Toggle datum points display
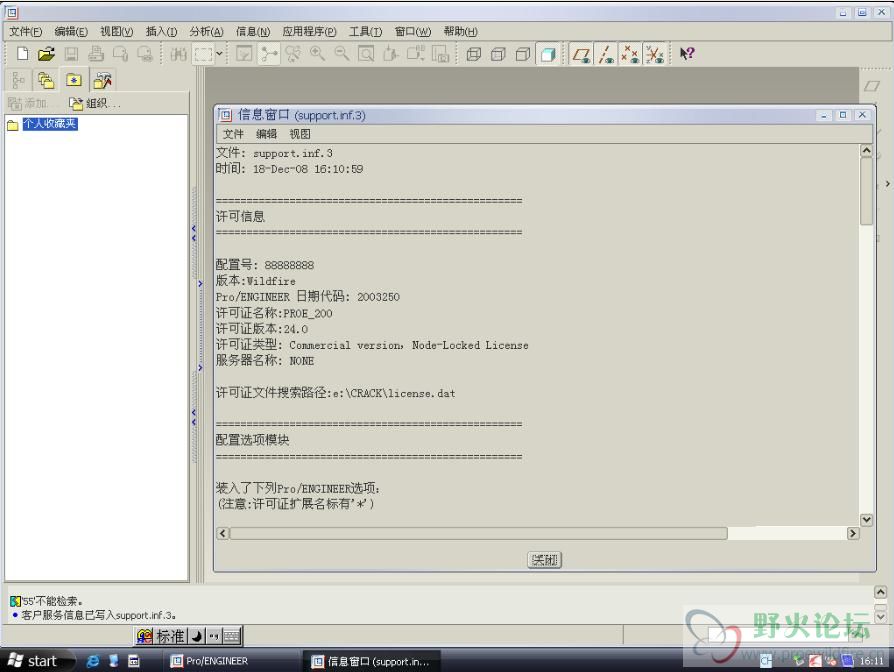894x672 pixels. click(x=630, y=54)
